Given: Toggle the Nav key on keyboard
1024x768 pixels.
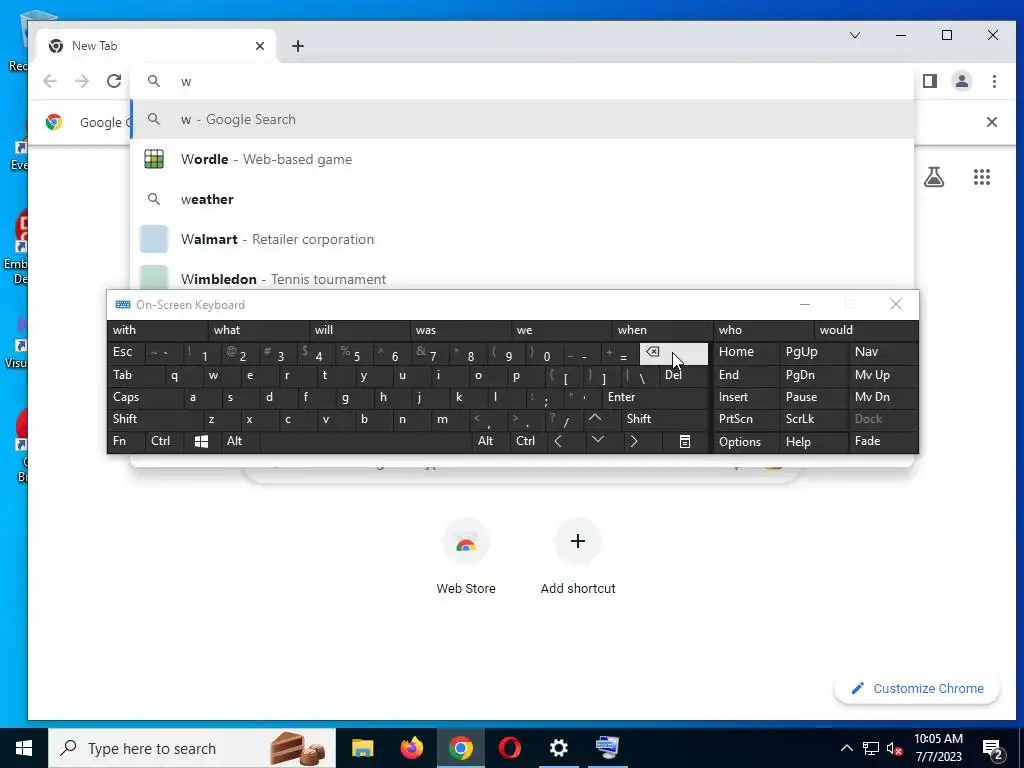Looking at the screenshot, I should click(884, 351).
